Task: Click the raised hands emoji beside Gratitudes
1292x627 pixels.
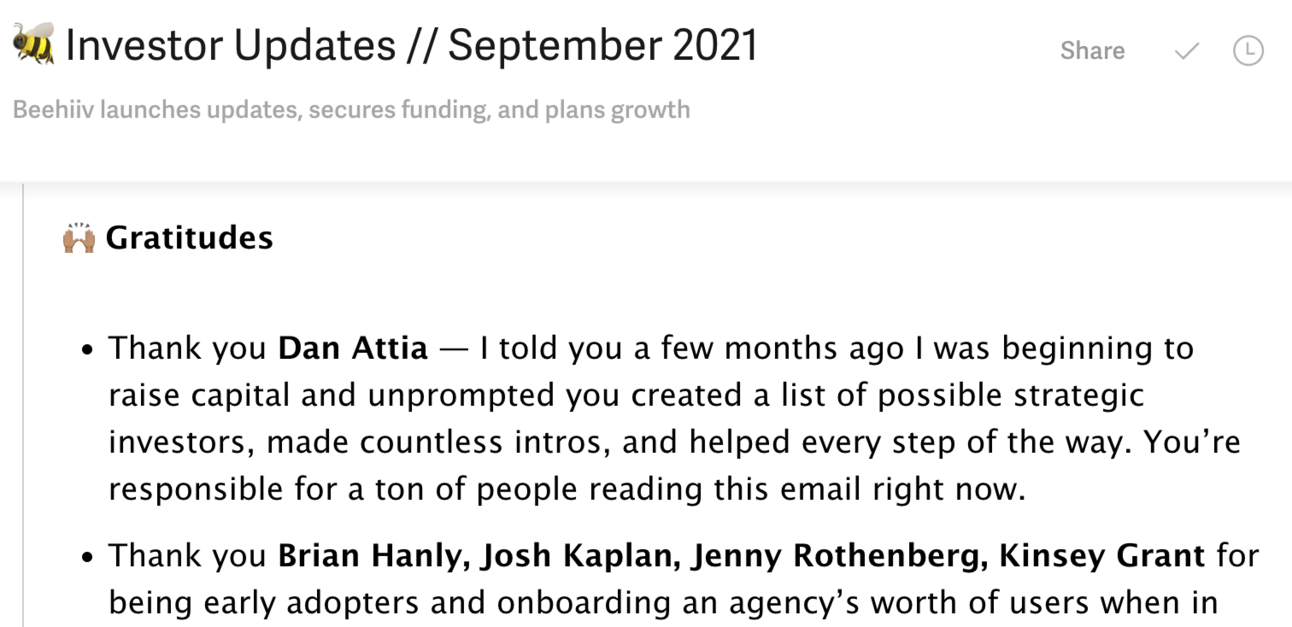Action: [x=79, y=238]
